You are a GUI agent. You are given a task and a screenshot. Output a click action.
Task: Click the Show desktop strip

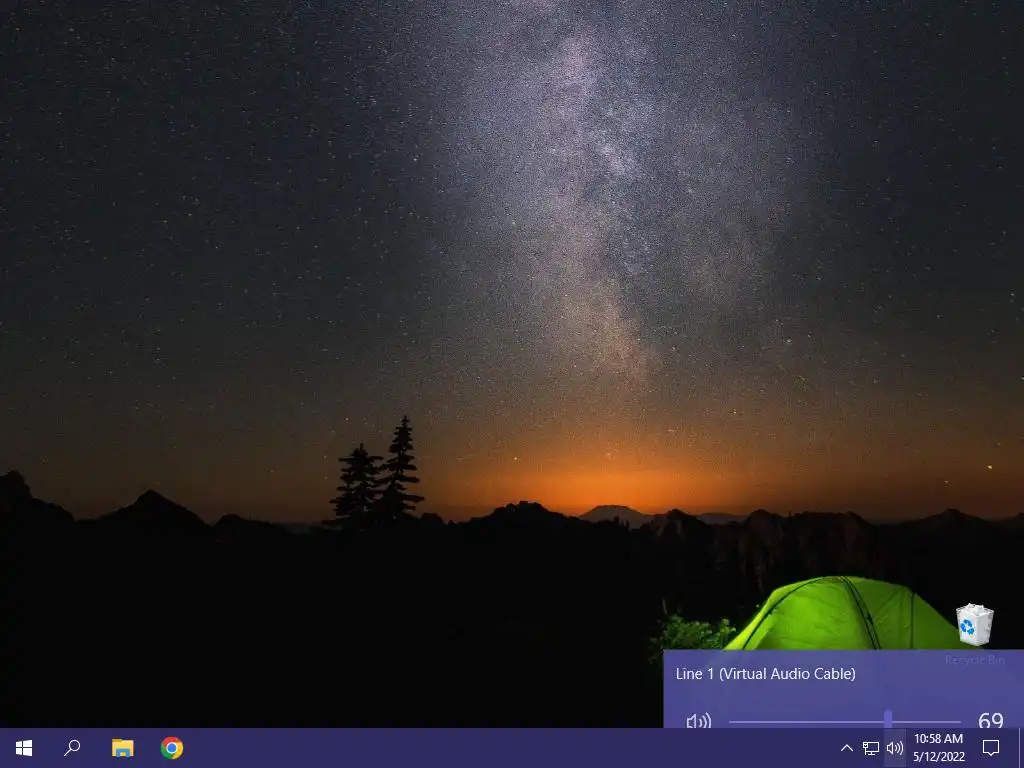coord(1021,748)
